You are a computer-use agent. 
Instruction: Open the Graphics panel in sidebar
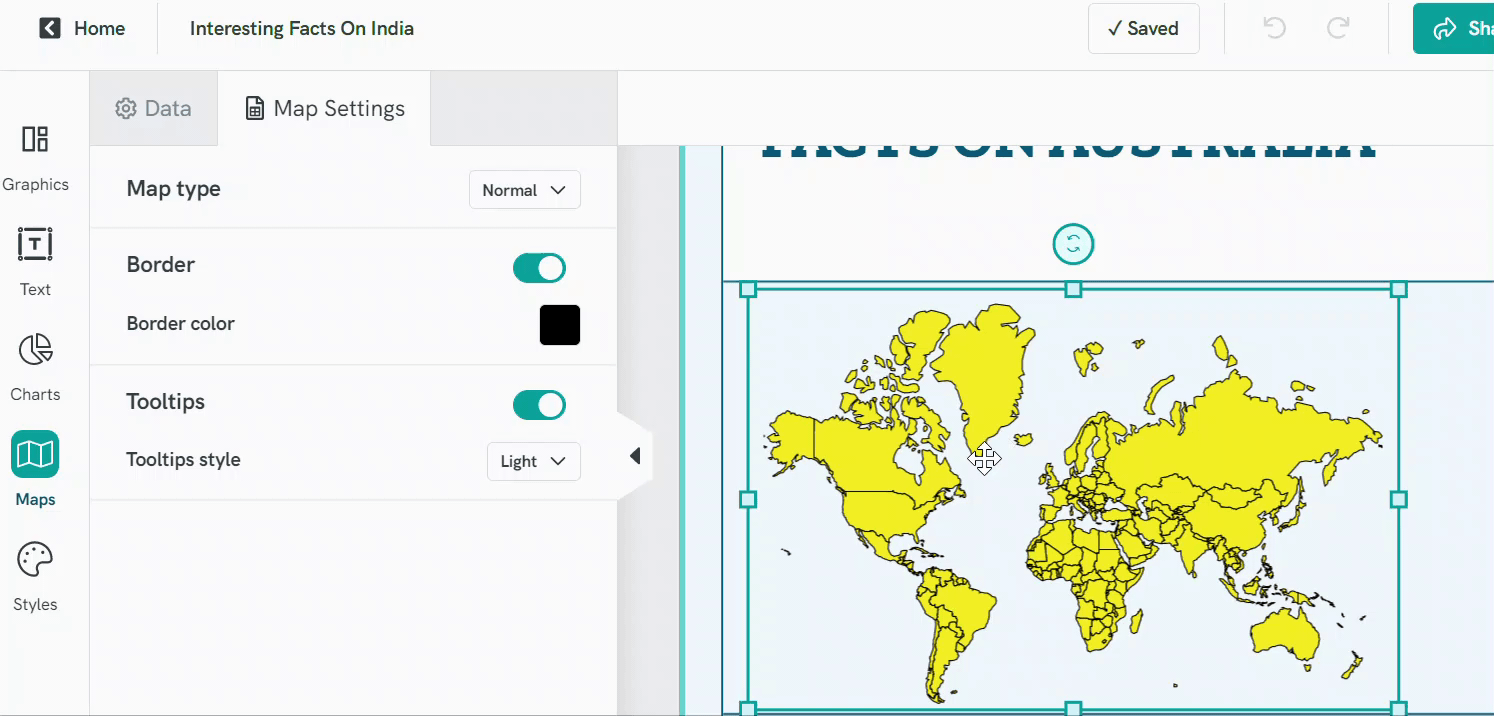coord(36,155)
